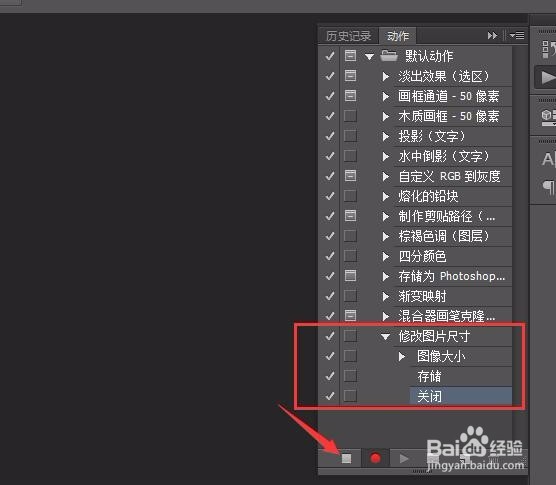The height and width of the screenshot is (485, 556).
Task: Expand the 淡出效果（选区） action
Action: [x=386, y=76]
